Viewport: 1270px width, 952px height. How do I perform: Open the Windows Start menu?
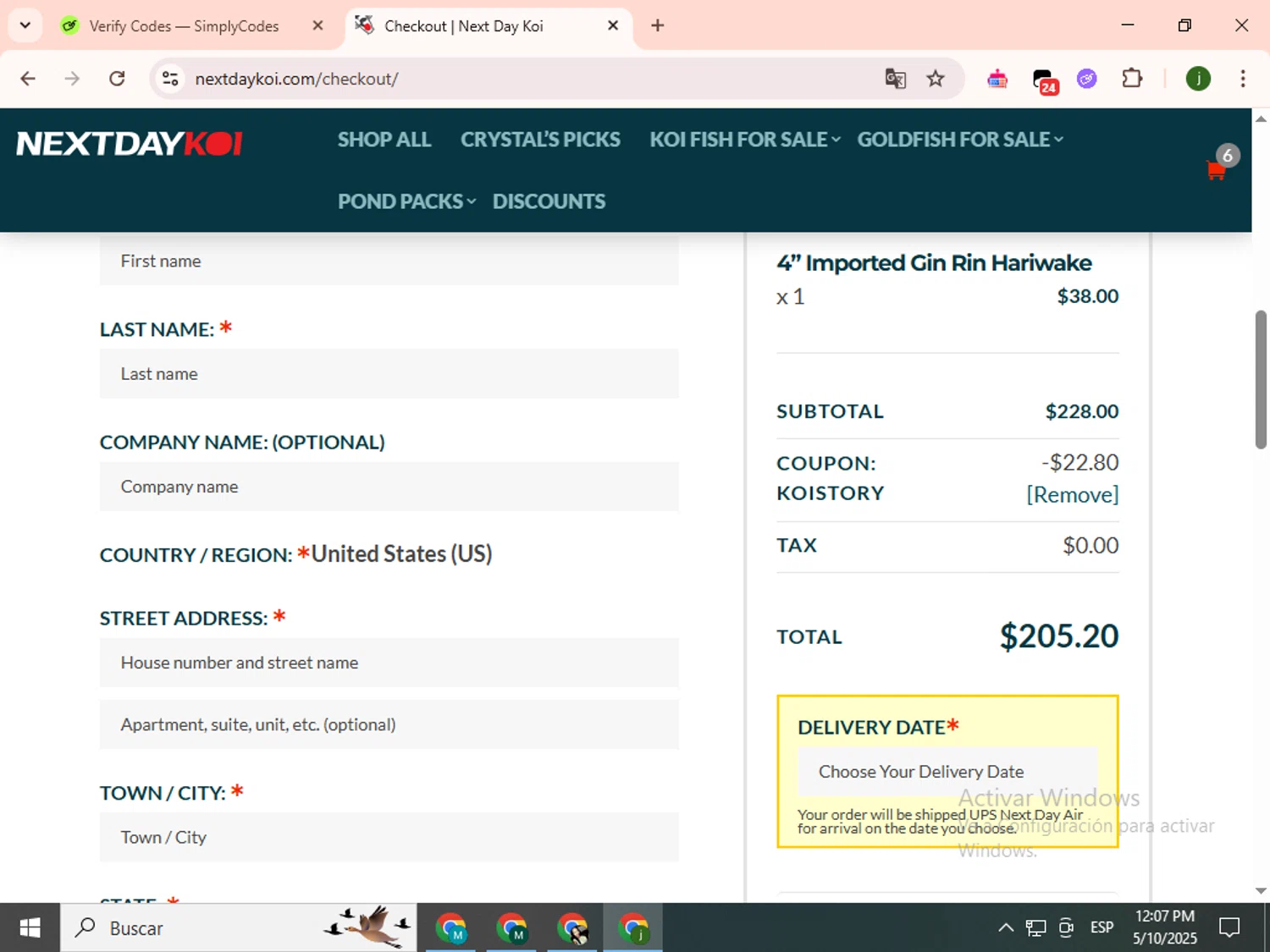pyautogui.click(x=30, y=927)
